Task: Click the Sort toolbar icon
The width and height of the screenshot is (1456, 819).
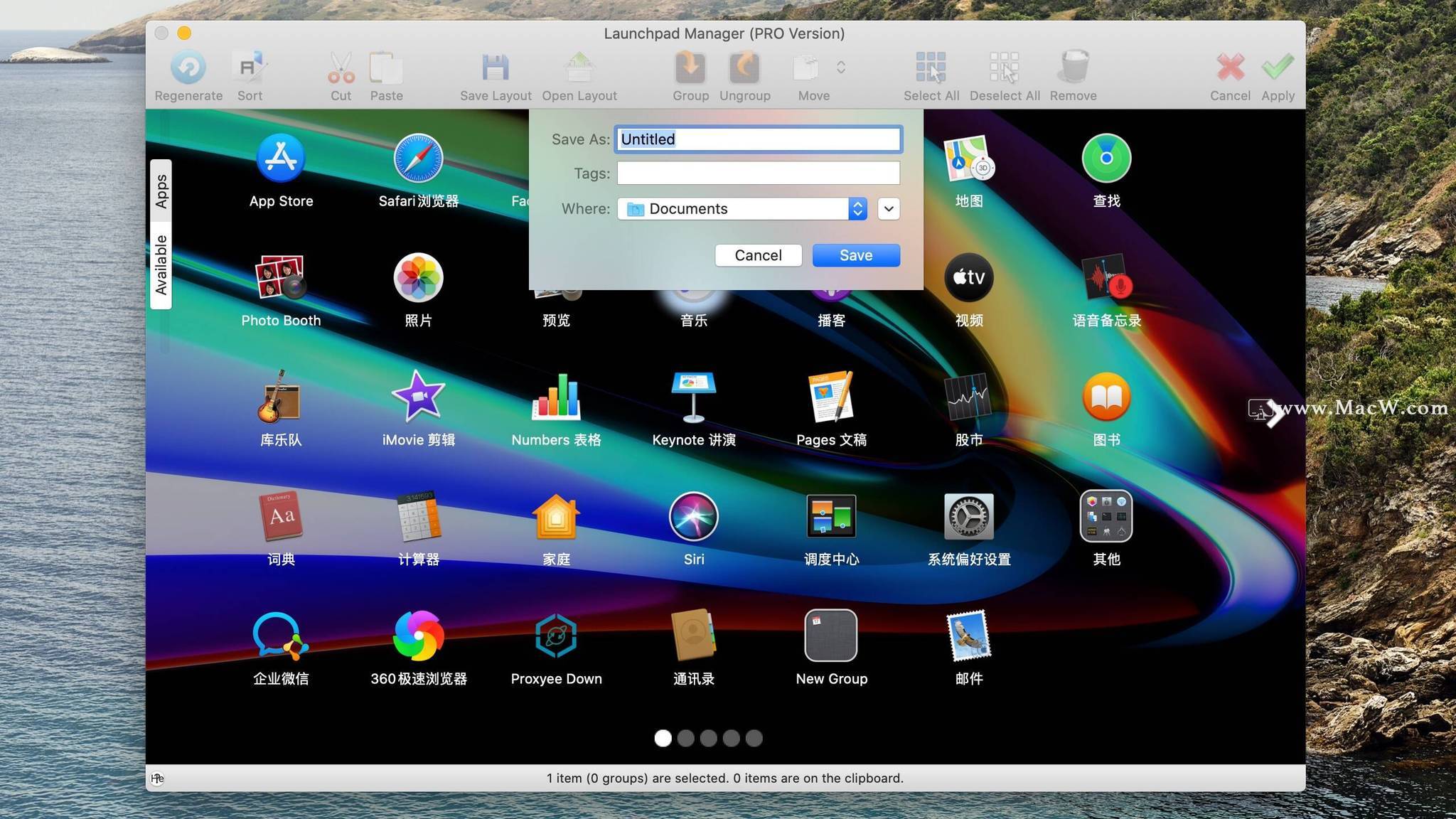Action: pyautogui.click(x=250, y=68)
